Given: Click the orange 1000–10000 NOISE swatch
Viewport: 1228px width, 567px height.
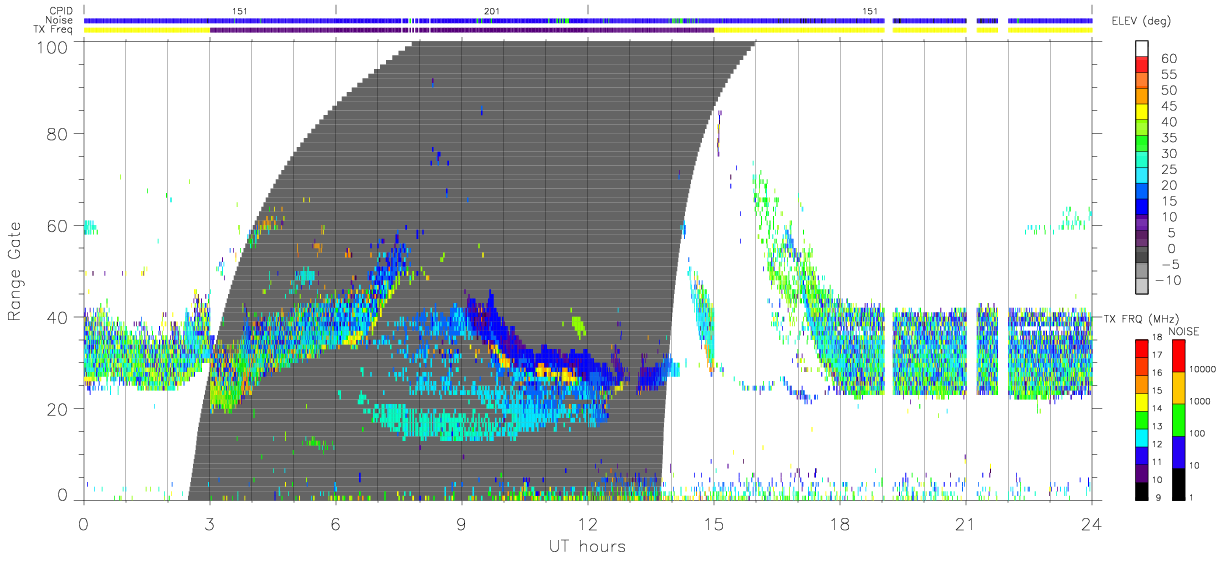Looking at the screenshot, I should point(1177,388).
